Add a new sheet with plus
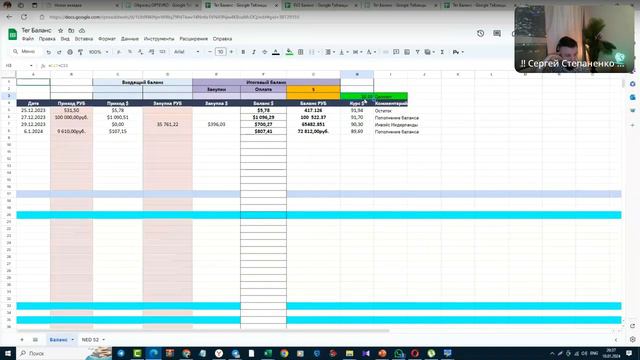 coord(22,340)
